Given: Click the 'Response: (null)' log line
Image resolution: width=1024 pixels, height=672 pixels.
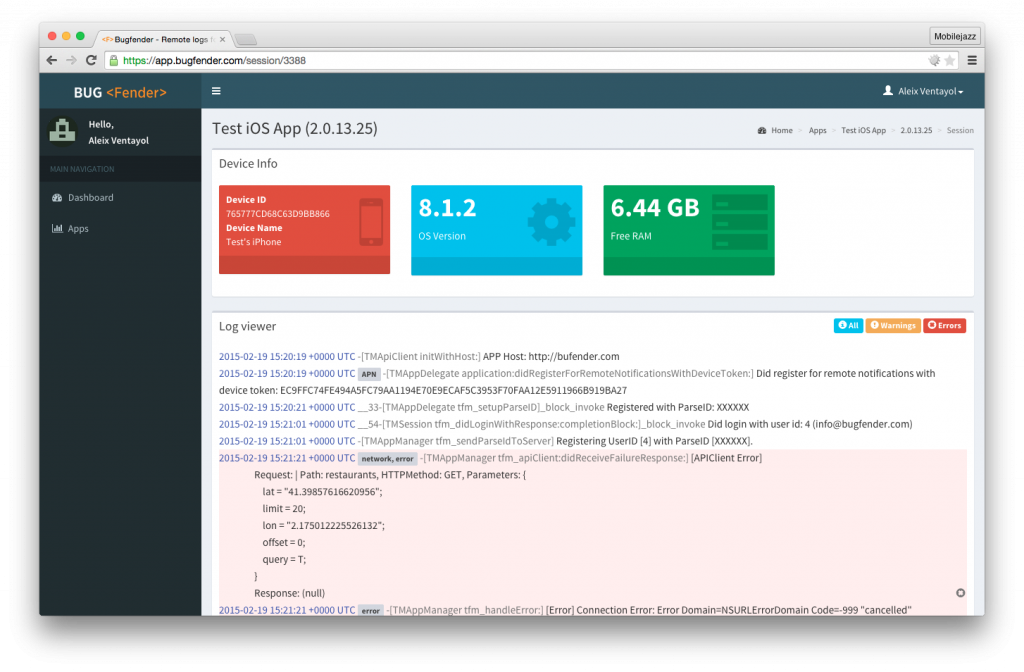Looking at the screenshot, I should tap(289, 593).
